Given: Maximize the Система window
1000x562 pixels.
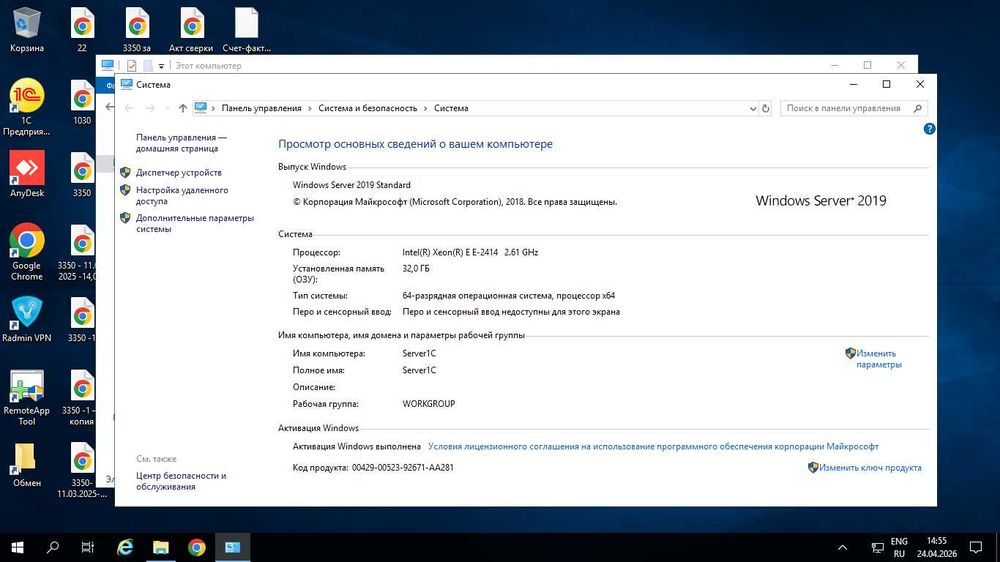Looking at the screenshot, I should [886, 84].
